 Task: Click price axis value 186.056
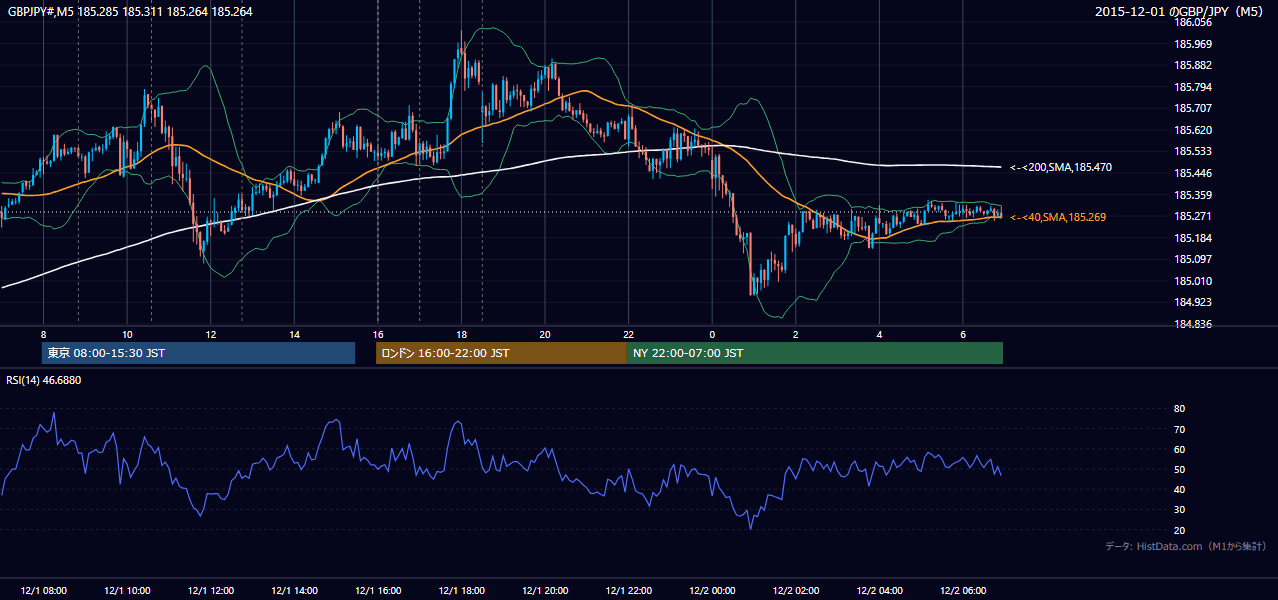tap(1194, 22)
